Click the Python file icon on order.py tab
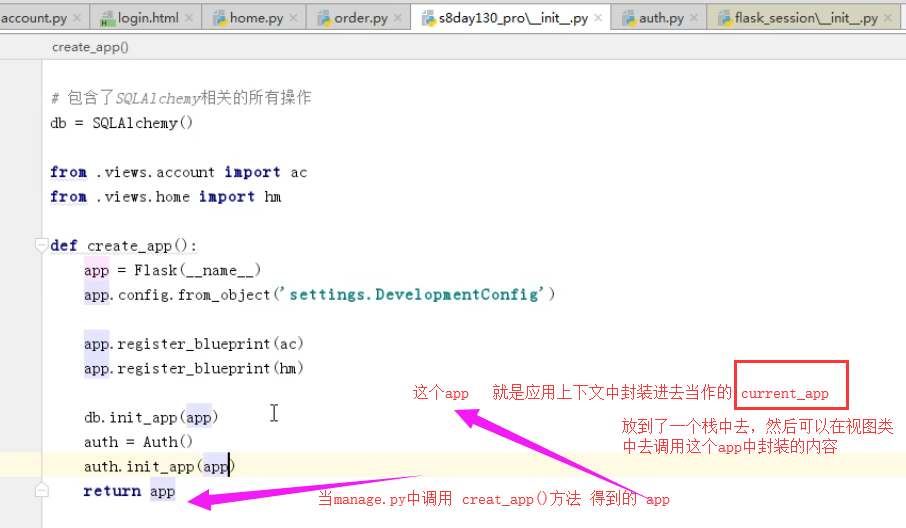The image size is (906, 528). click(324, 19)
